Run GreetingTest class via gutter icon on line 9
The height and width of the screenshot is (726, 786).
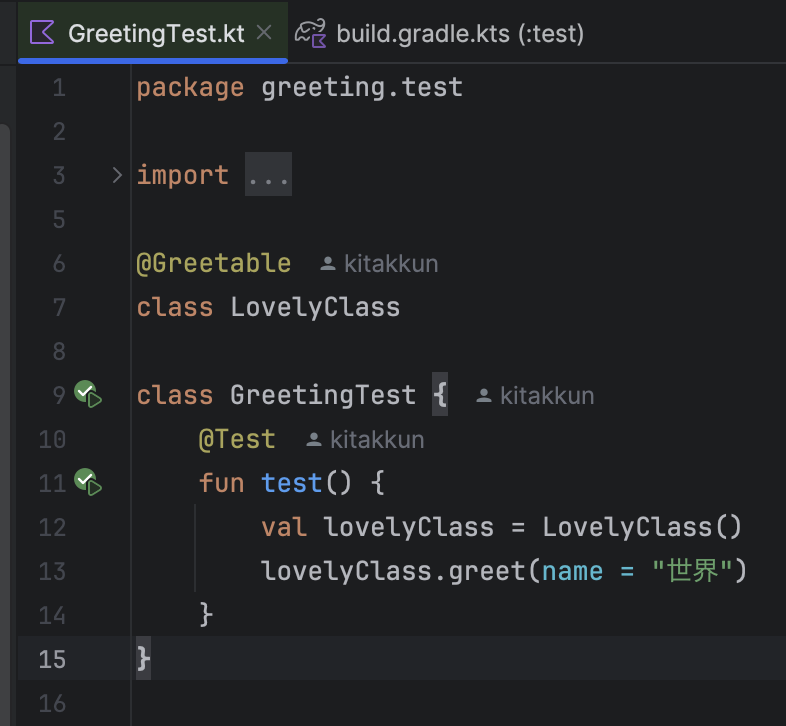pyautogui.click(x=88, y=394)
